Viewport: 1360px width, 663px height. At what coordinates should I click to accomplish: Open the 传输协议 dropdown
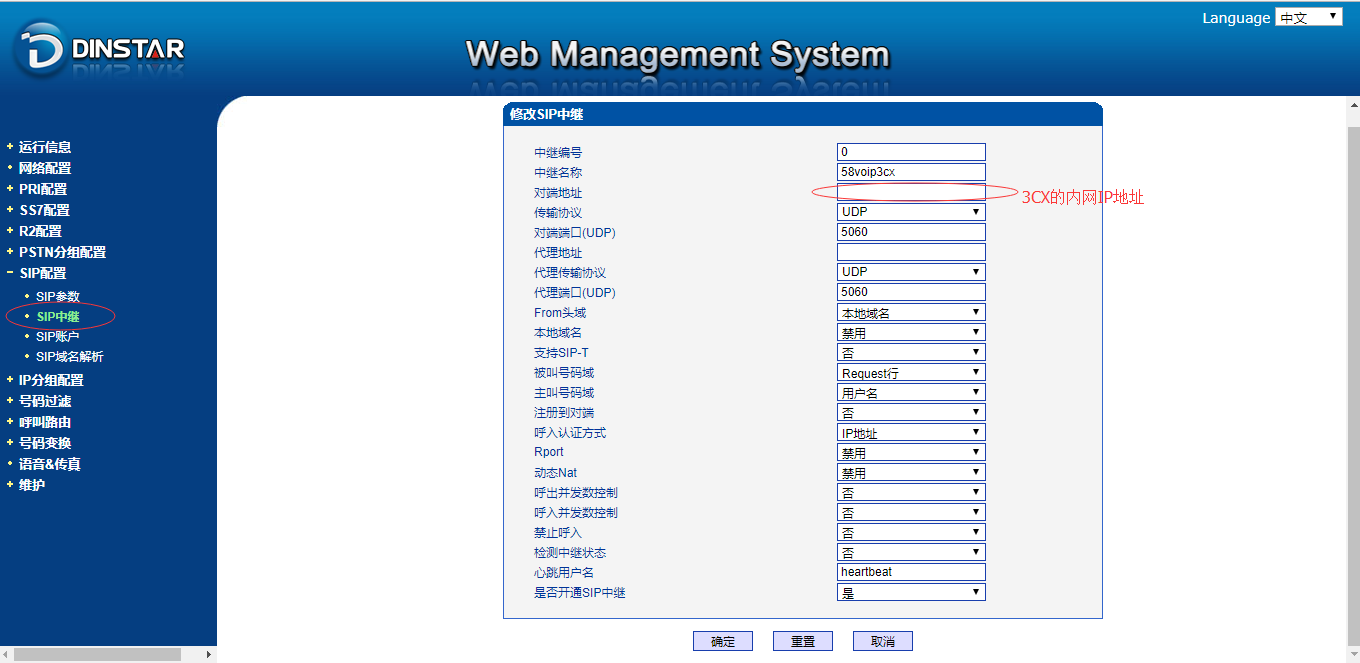[x=911, y=212]
